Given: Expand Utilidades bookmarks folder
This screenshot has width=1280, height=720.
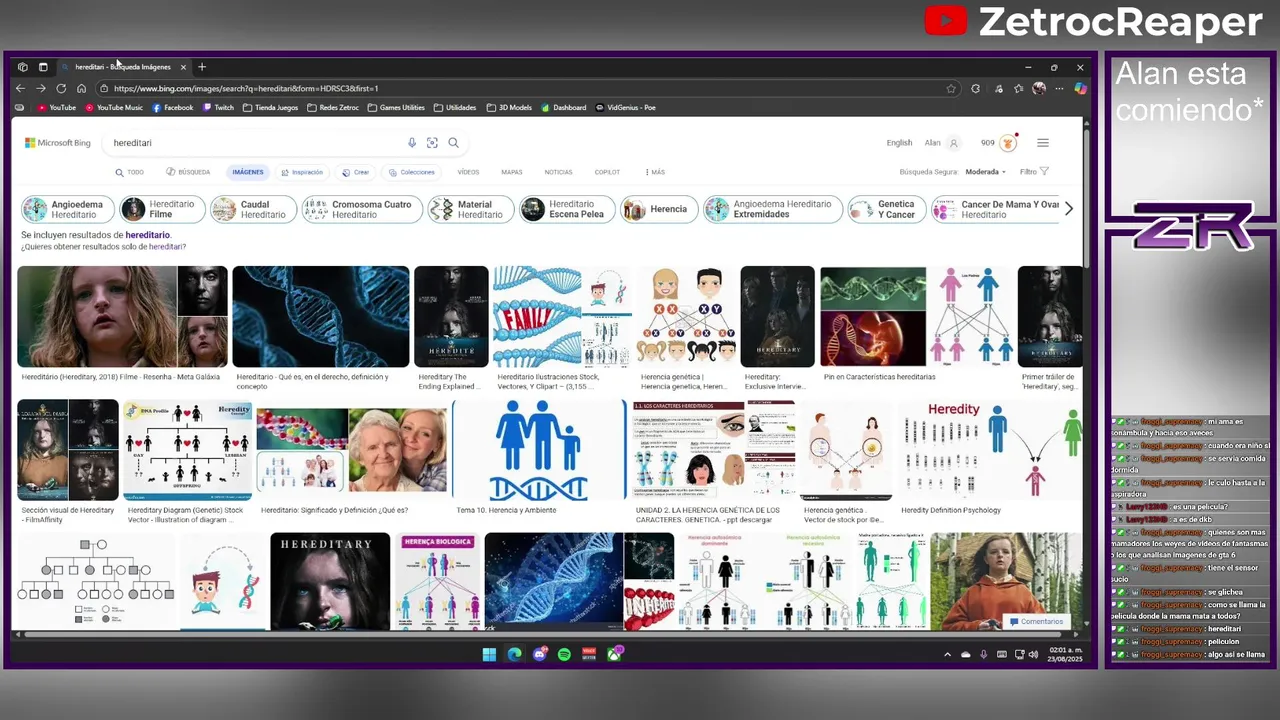Looking at the screenshot, I should pos(456,108).
